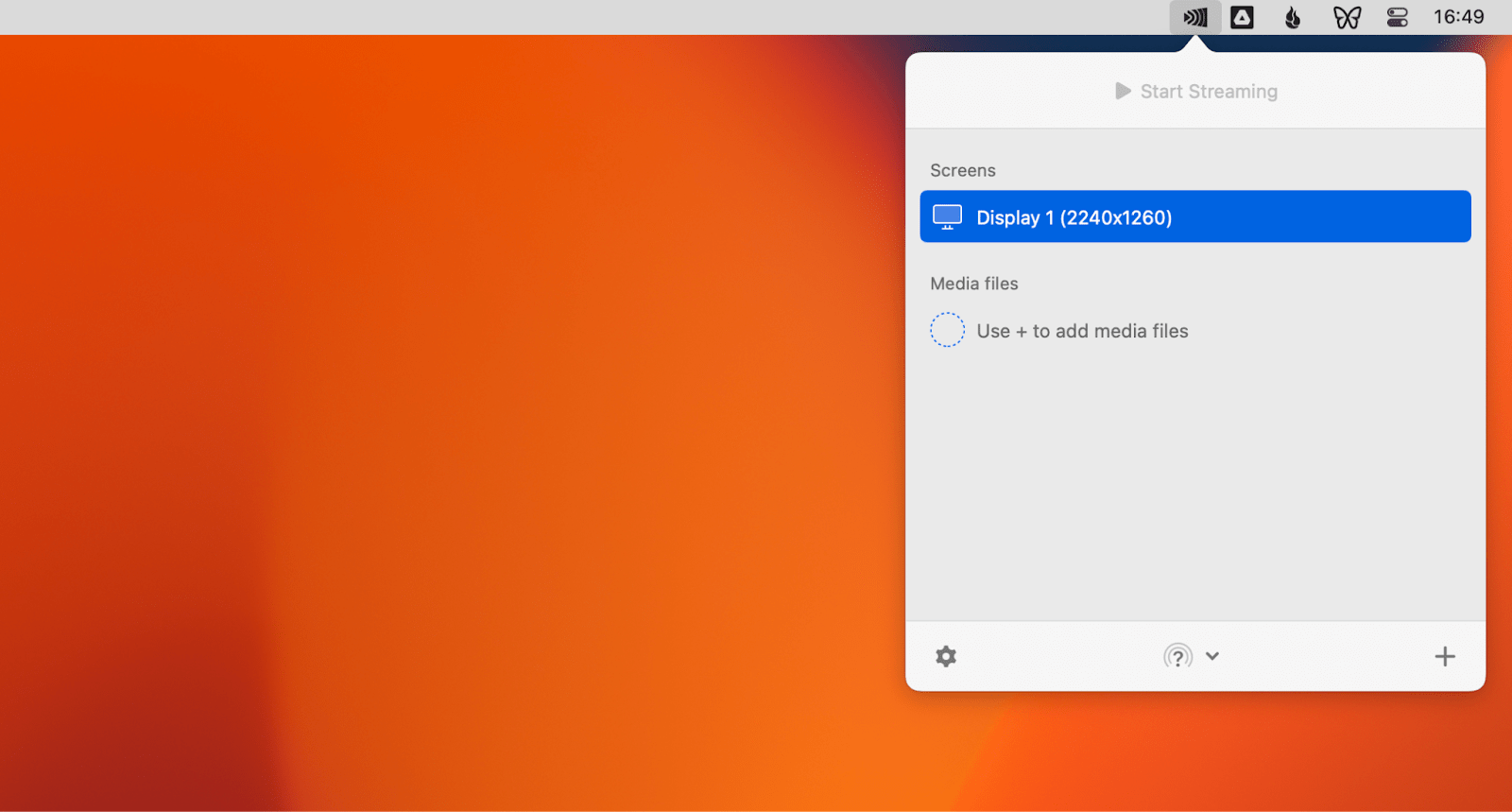Image resolution: width=1512 pixels, height=812 pixels.
Task: Click the unknown-device question mark icon
Action: click(1177, 656)
